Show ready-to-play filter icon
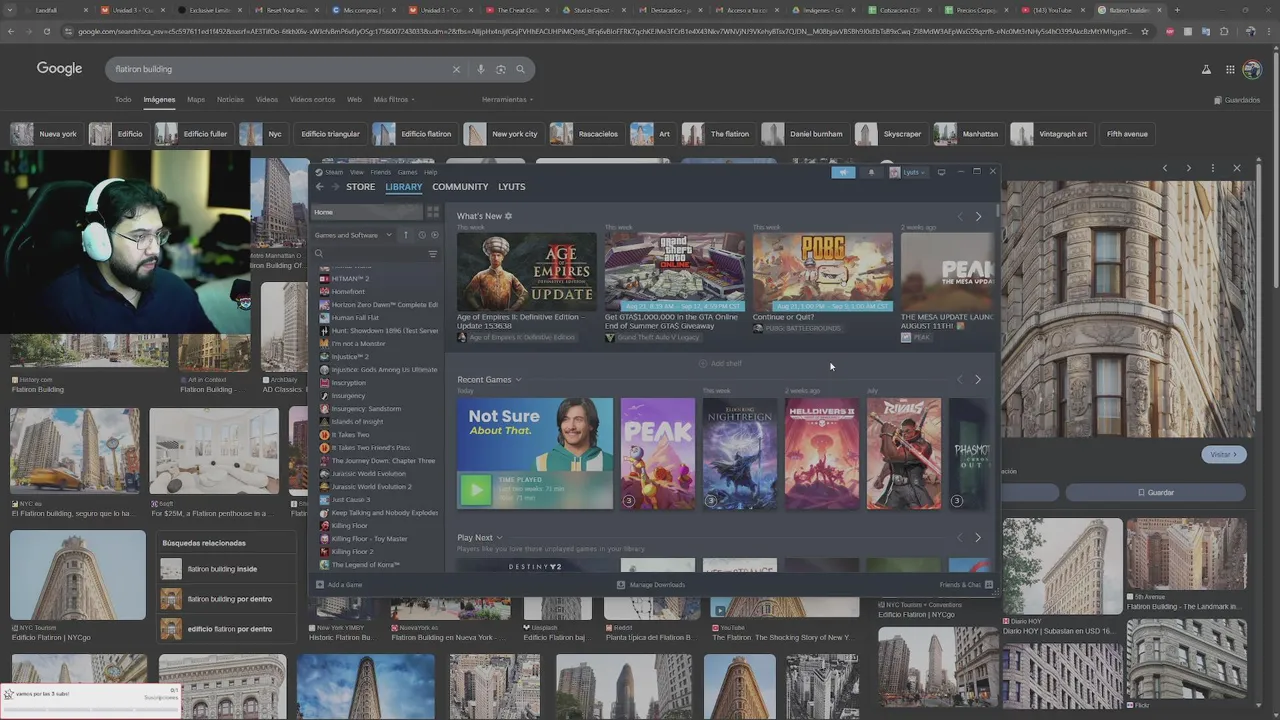The width and height of the screenshot is (1280, 720). coord(434,235)
